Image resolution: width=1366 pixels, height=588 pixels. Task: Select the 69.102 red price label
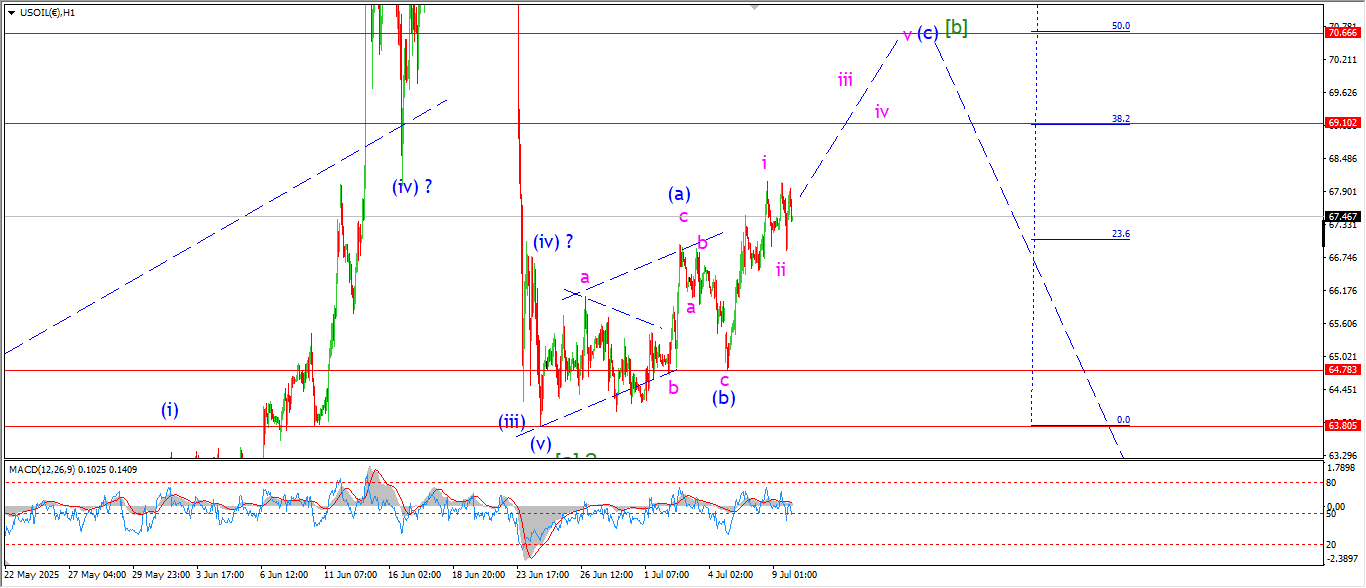1340,123
